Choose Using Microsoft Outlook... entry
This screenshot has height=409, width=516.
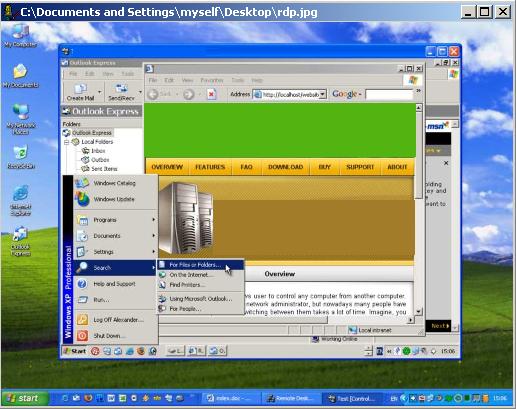pyautogui.click(x=200, y=299)
